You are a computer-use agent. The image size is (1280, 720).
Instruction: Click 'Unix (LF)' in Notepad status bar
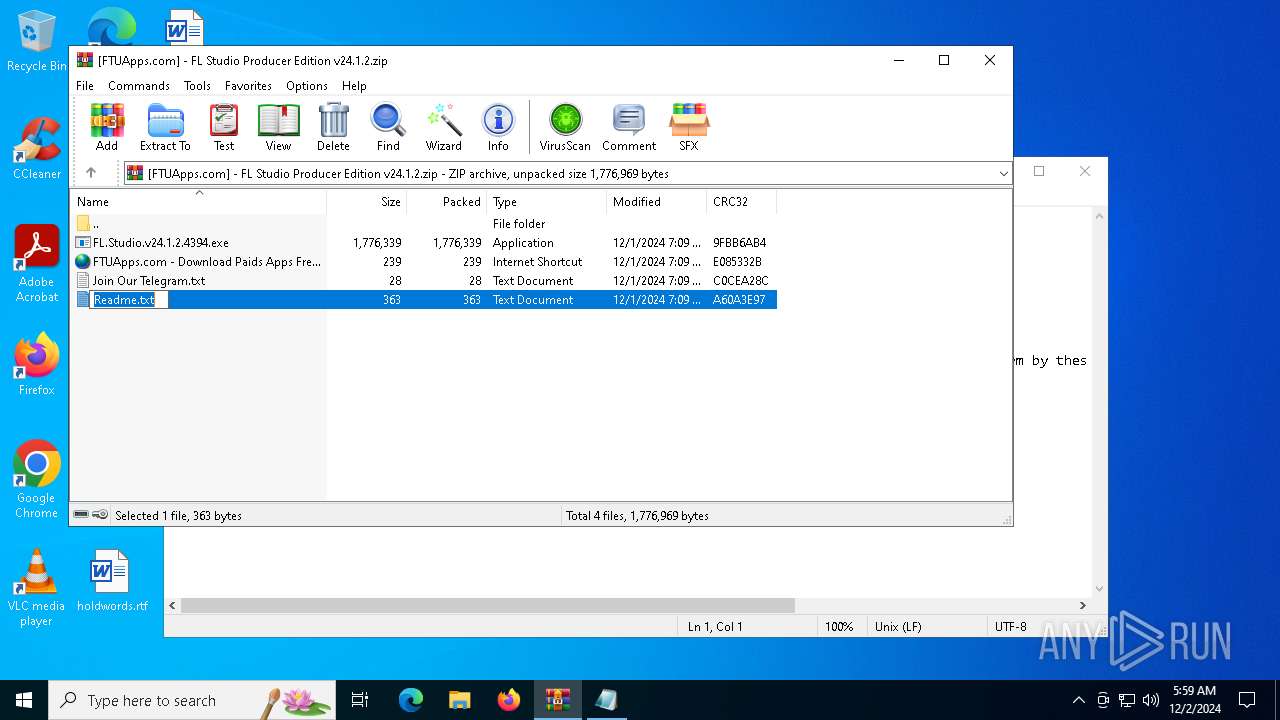pos(898,627)
